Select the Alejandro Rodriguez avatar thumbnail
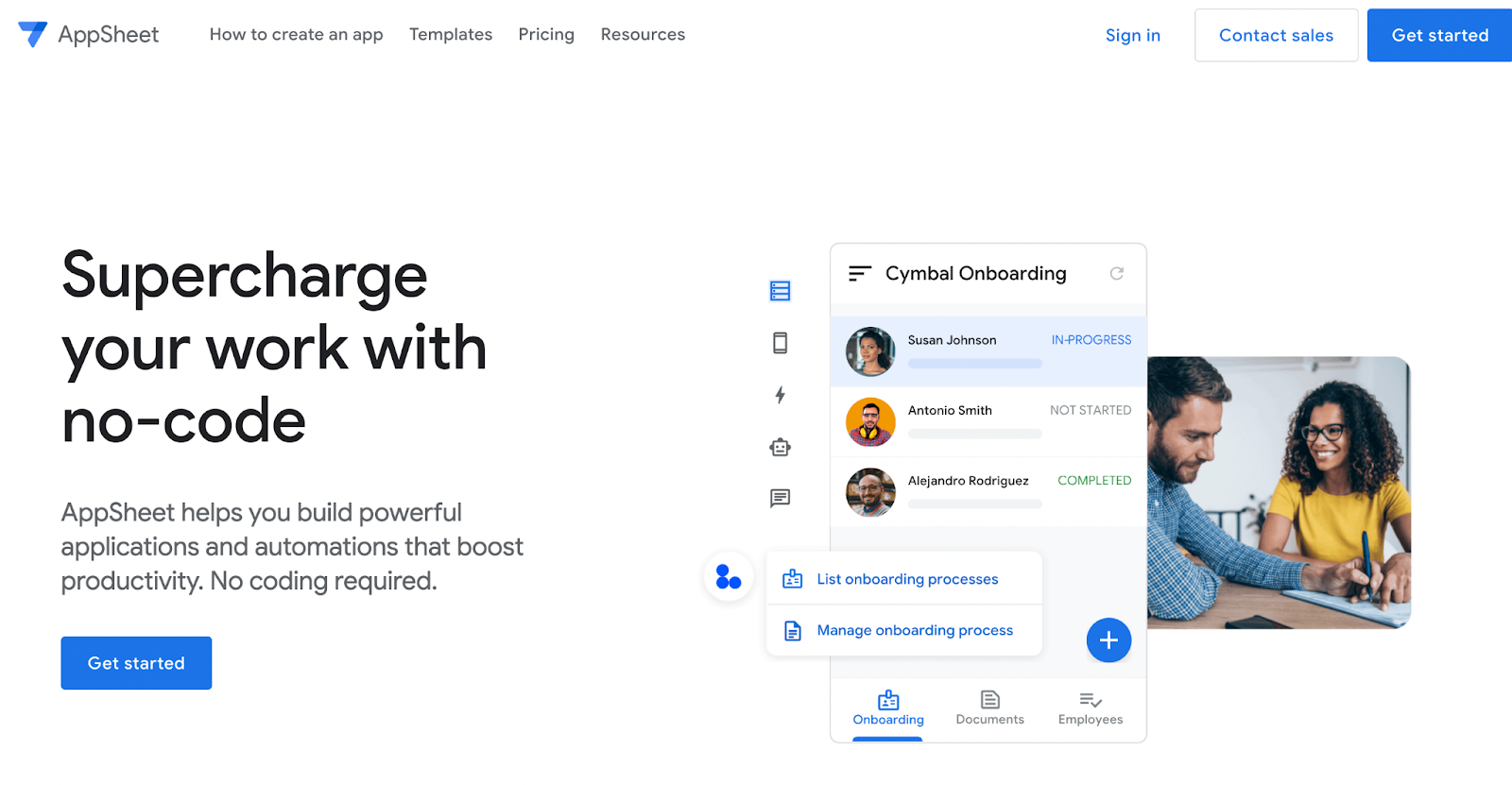Viewport: 1512px width, 785px height. [870, 492]
